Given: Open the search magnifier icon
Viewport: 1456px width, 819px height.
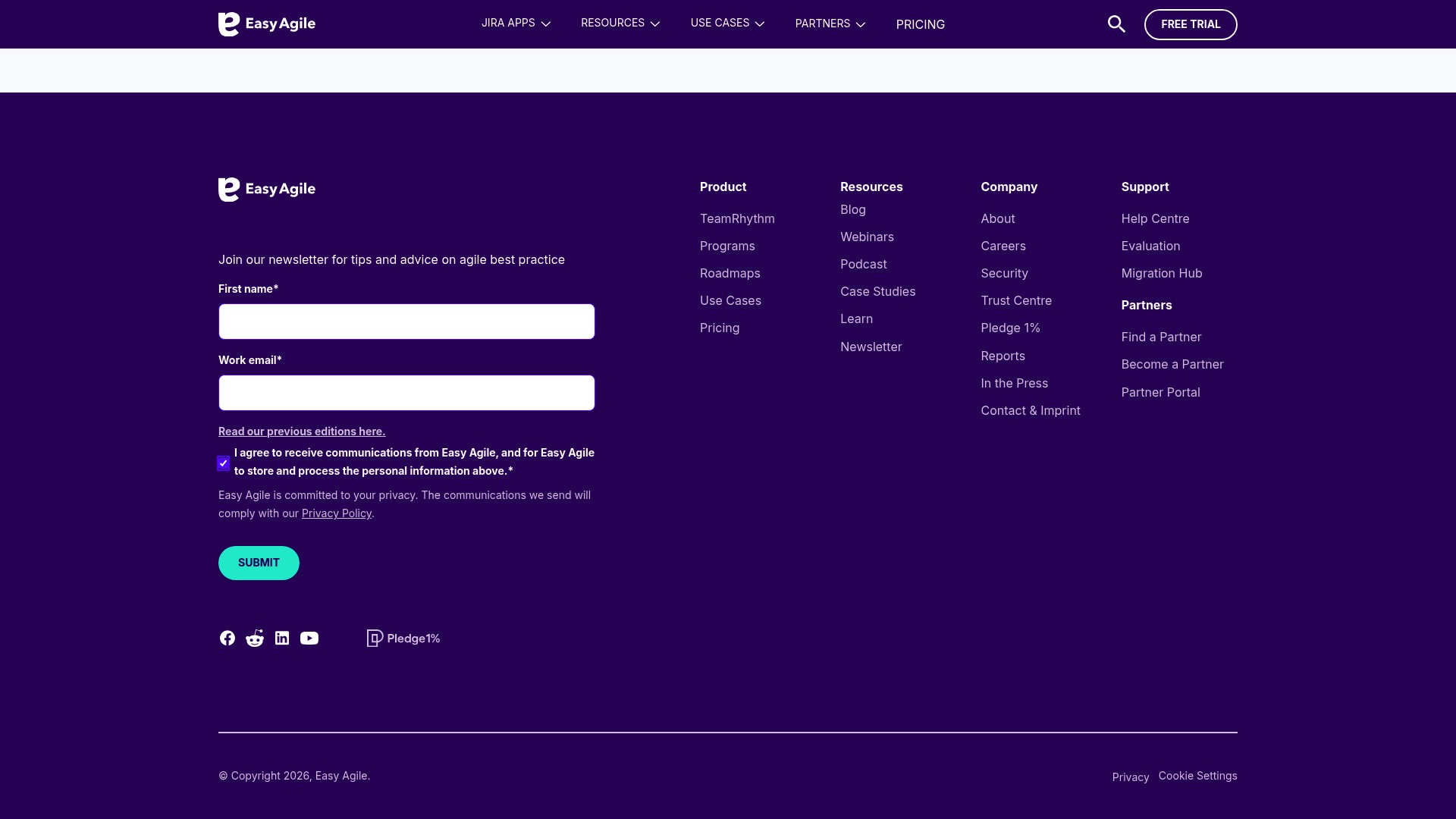Looking at the screenshot, I should coord(1116,24).
